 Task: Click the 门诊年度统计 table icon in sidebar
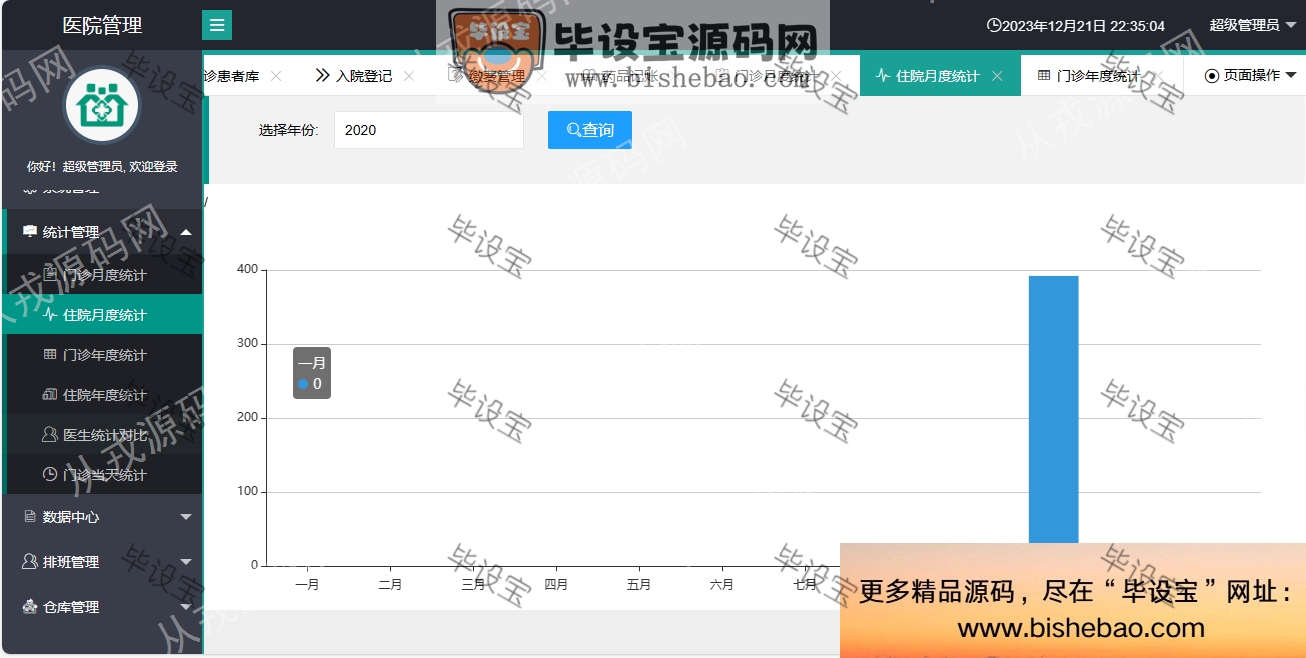coord(50,355)
